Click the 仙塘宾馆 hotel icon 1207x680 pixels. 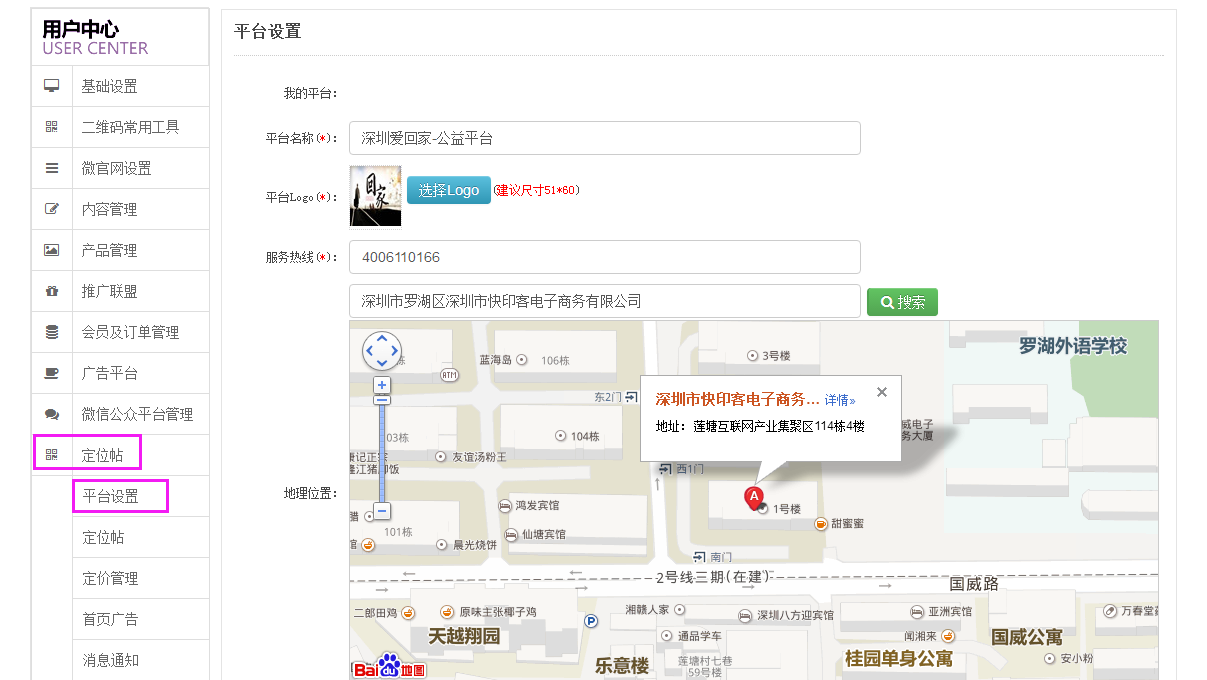coord(512,535)
